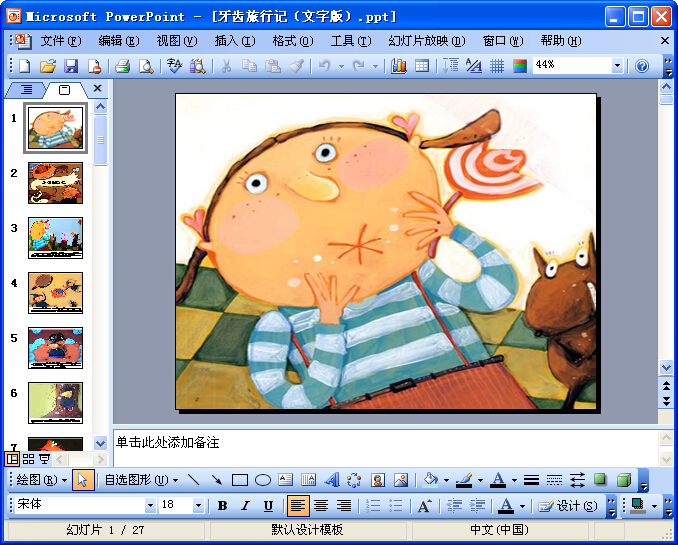Open 视图 menu
The image size is (678, 545).
click(x=176, y=41)
